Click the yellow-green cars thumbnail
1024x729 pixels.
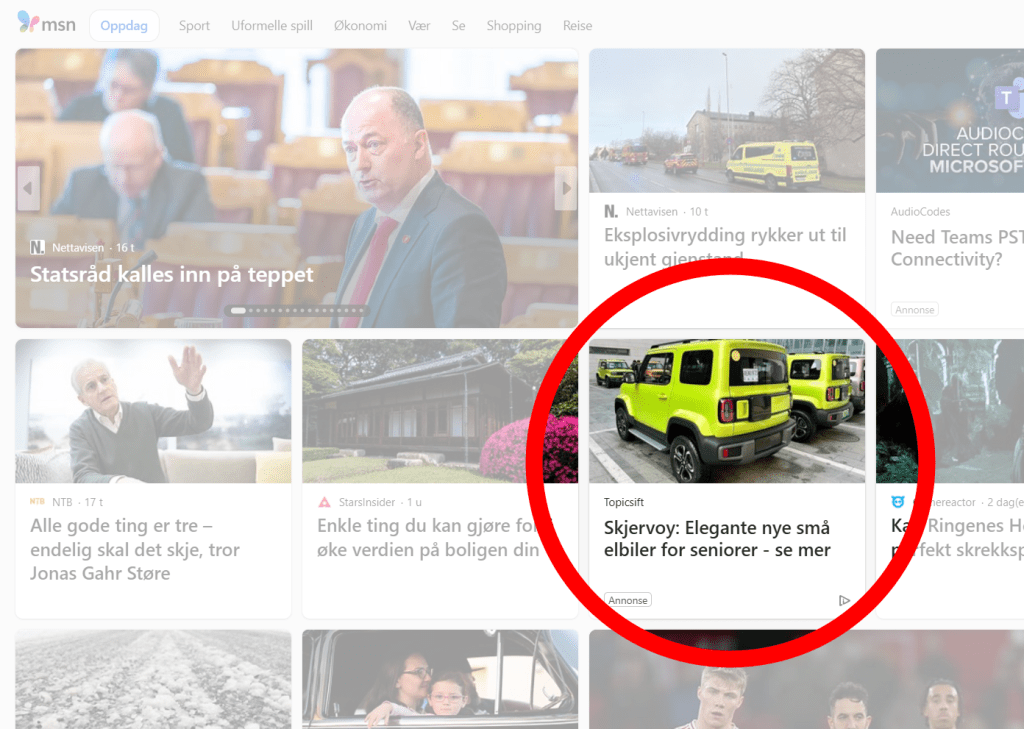(727, 411)
